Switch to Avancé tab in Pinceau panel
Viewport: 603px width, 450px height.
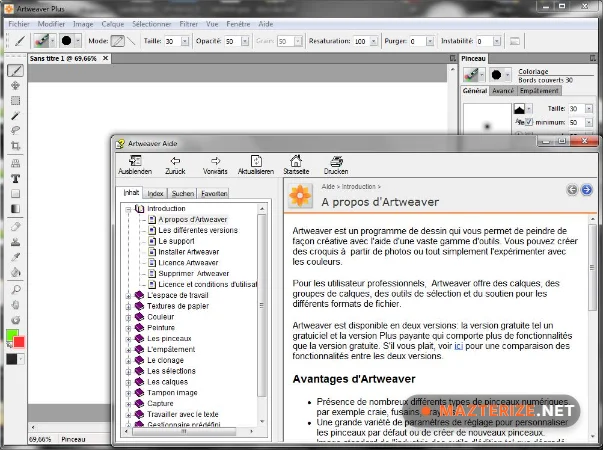(503, 91)
